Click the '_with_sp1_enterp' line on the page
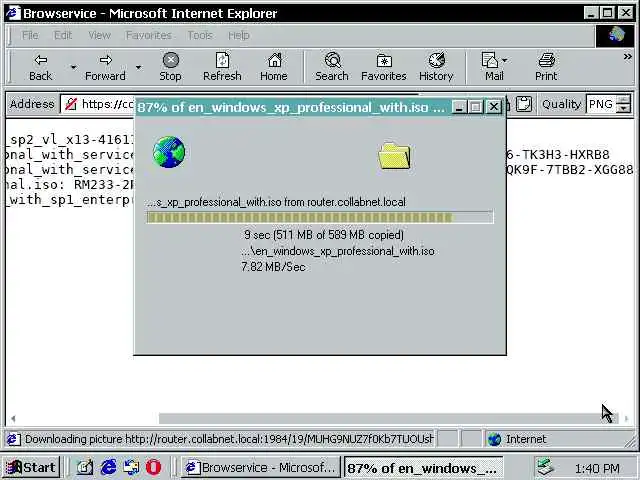This screenshot has width=640, height=480. pyautogui.click(x=69, y=199)
